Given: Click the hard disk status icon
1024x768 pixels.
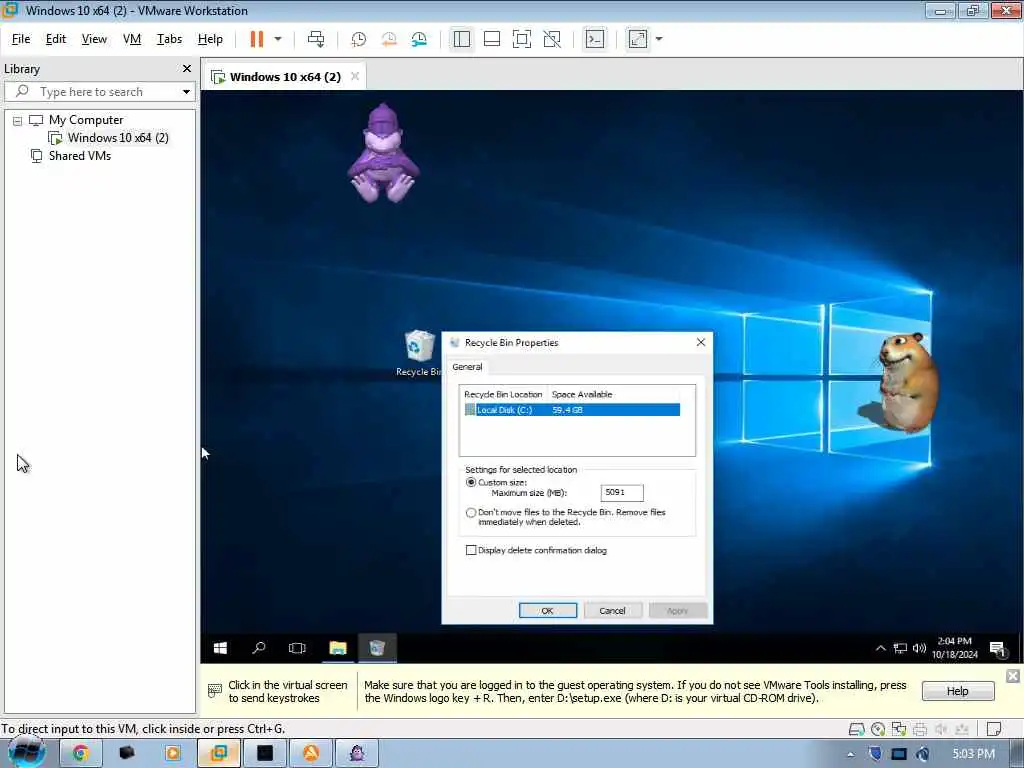Looking at the screenshot, I should (856, 729).
